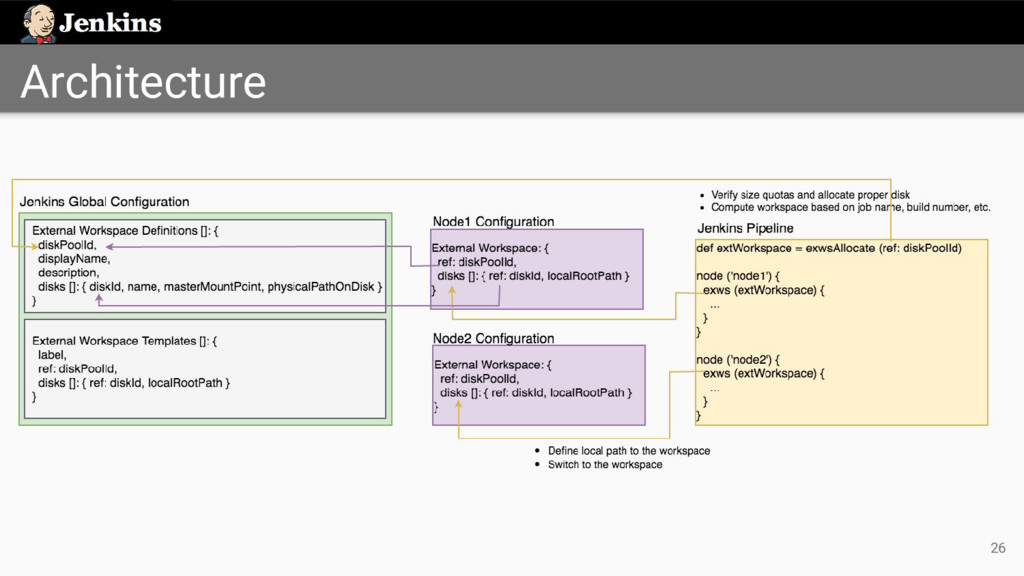
Task: Click the displayName, field line
Action: [74, 259]
